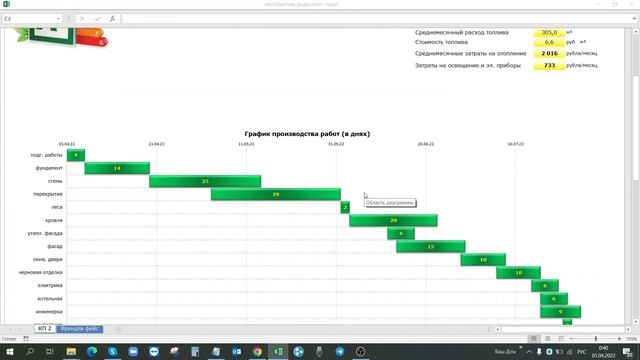Image resolution: width=640 pixels, height=360 pixels.
Task: Click the vertical scrollbar down arrow
Action: tap(636, 322)
